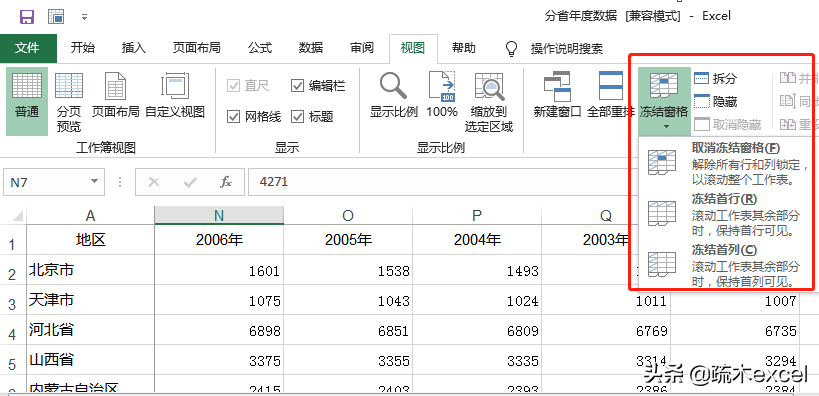Click the confirm checkmark in formula bar
819x396 pixels.
pos(190,182)
